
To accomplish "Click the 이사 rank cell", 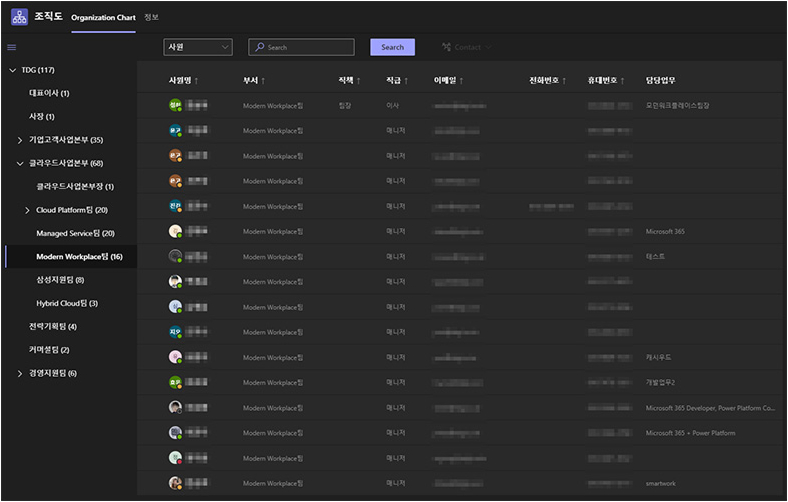I will [x=392, y=106].
